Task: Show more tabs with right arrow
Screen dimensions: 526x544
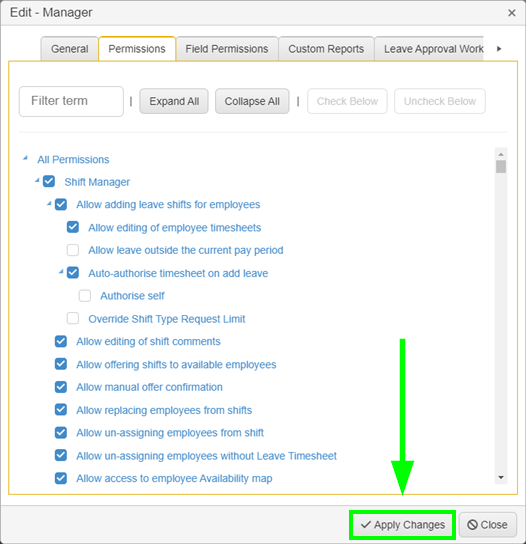Action: tap(499, 49)
